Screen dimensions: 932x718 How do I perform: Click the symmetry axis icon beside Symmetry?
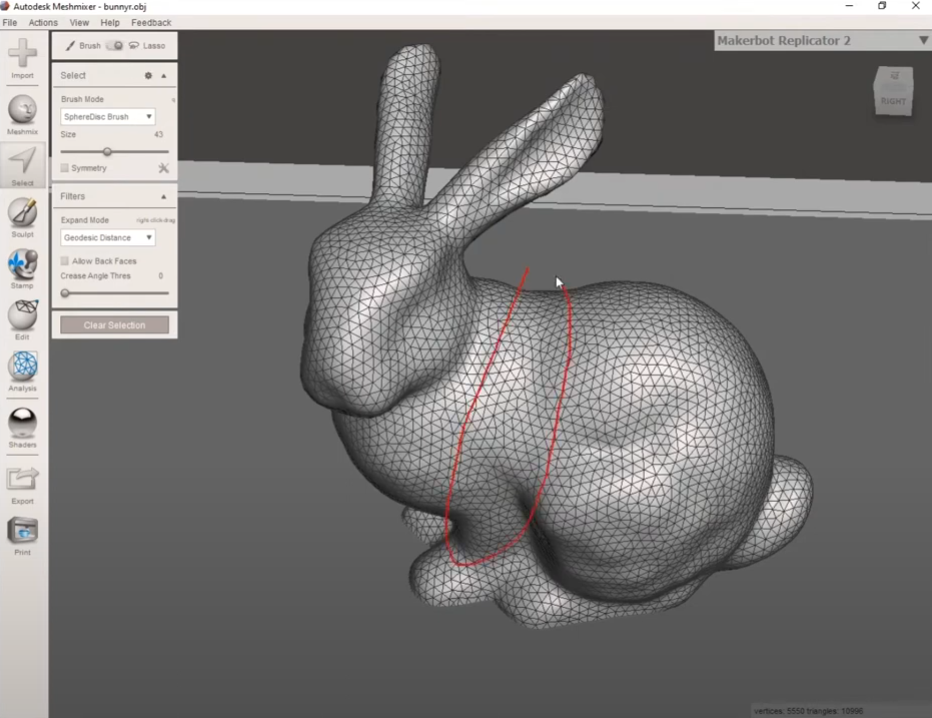point(163,168)
